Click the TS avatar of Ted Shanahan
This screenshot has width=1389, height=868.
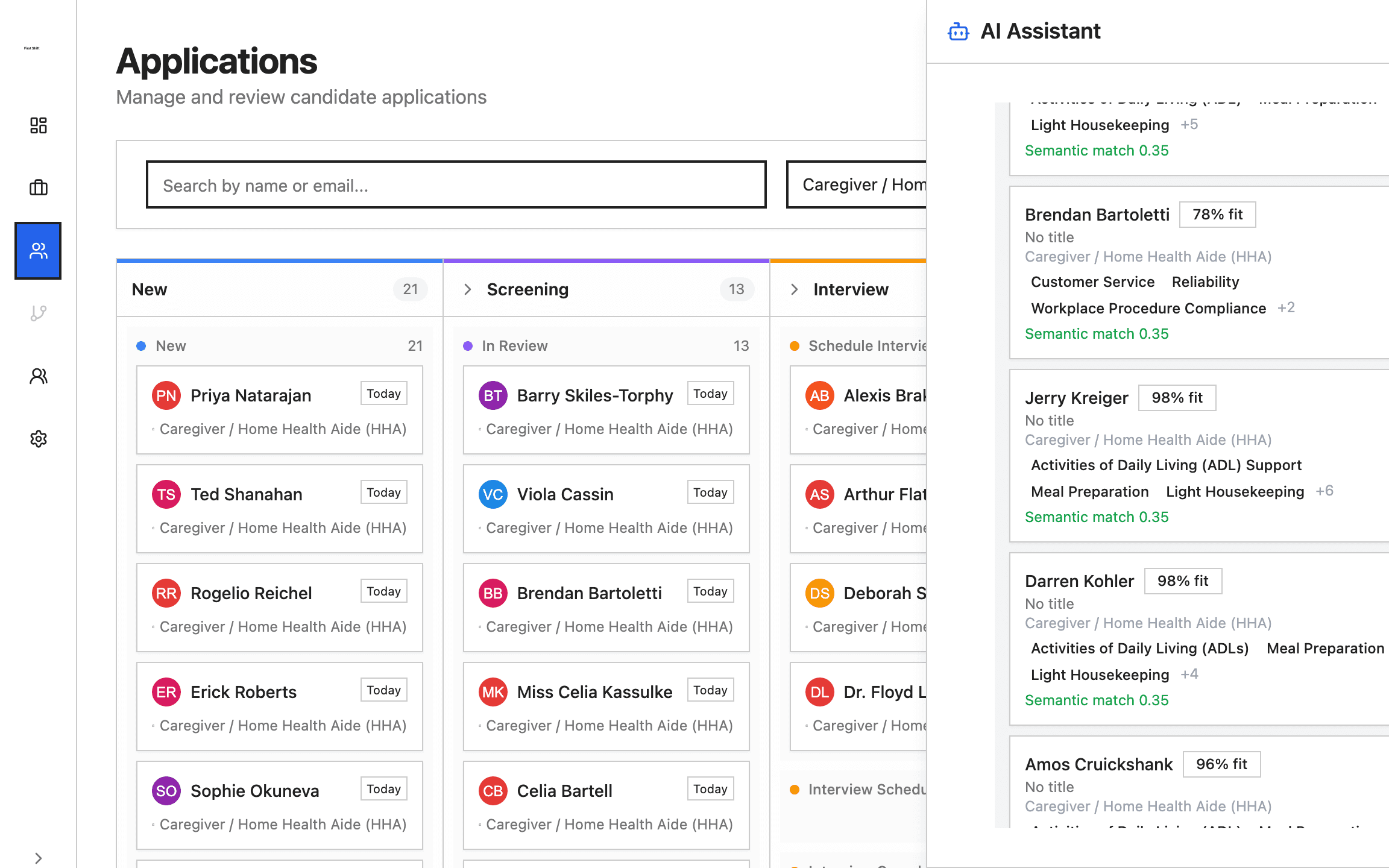pos(166,494)
